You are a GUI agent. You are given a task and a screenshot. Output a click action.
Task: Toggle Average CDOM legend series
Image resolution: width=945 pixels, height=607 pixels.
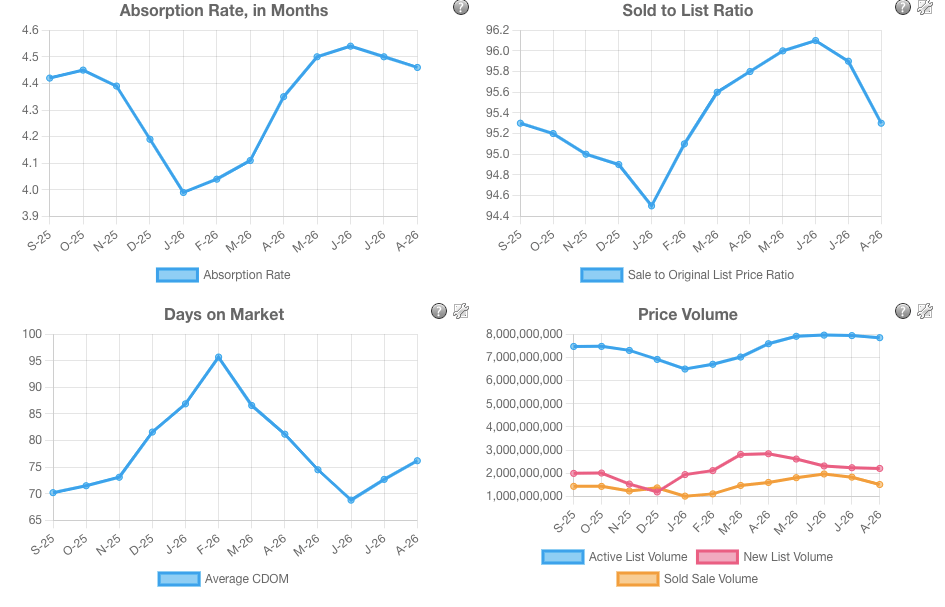tap(224, 579)
